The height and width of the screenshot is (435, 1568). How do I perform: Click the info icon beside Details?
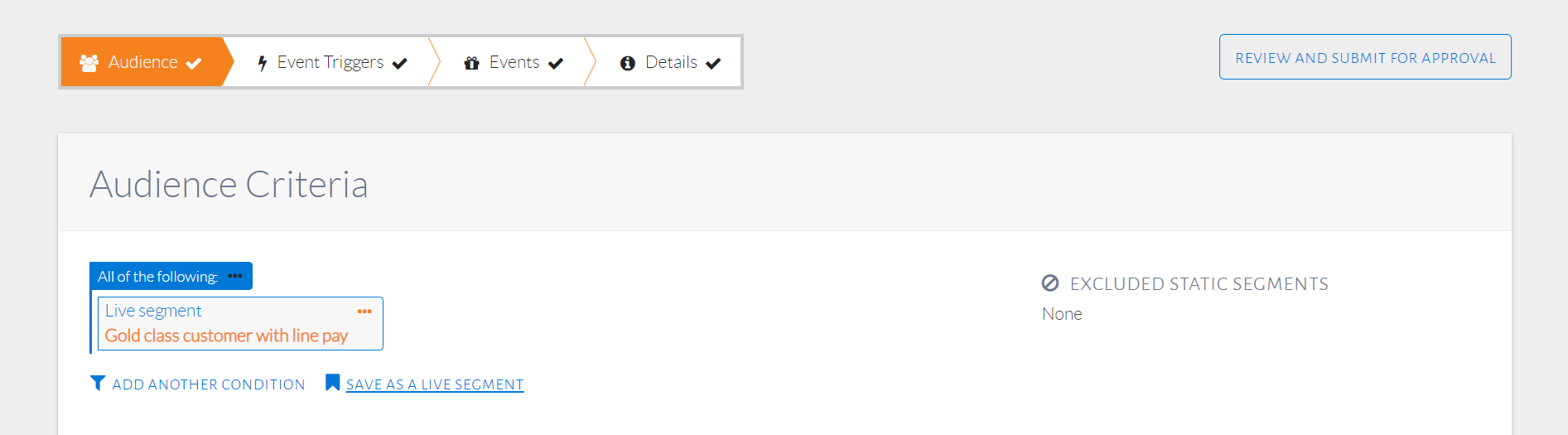(628, 63)
